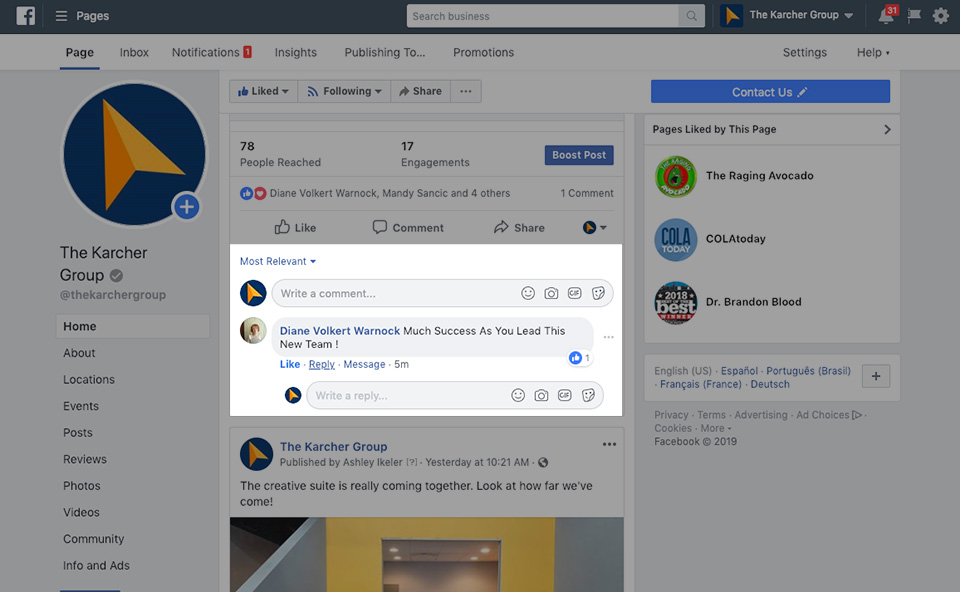
Task: Click the Dr. Brandon Blood page logo
Action: pos(675,302)
